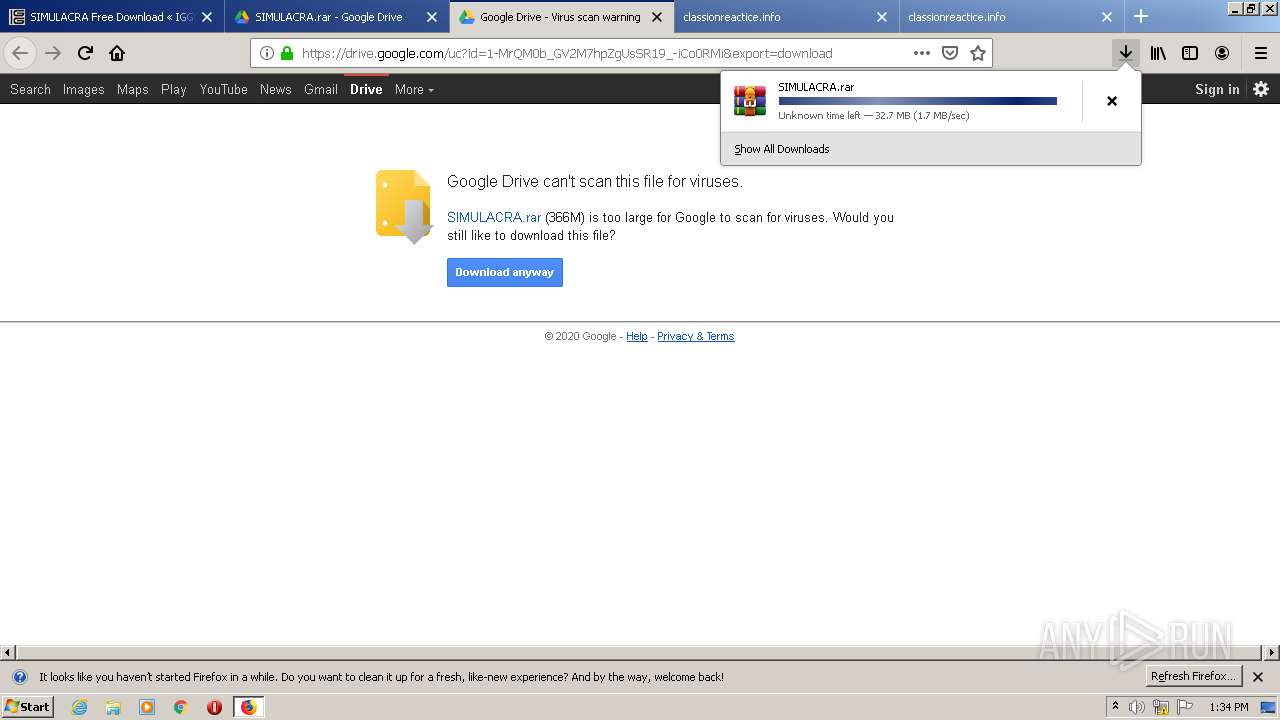The image size is (1280, 720).
Task: Go to Firefox home page
Action: 117,53
